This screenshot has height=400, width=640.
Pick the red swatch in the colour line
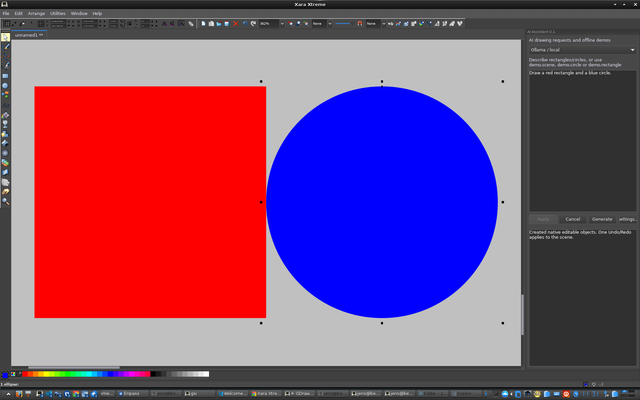pyautogui.click(x=25, y=374)
